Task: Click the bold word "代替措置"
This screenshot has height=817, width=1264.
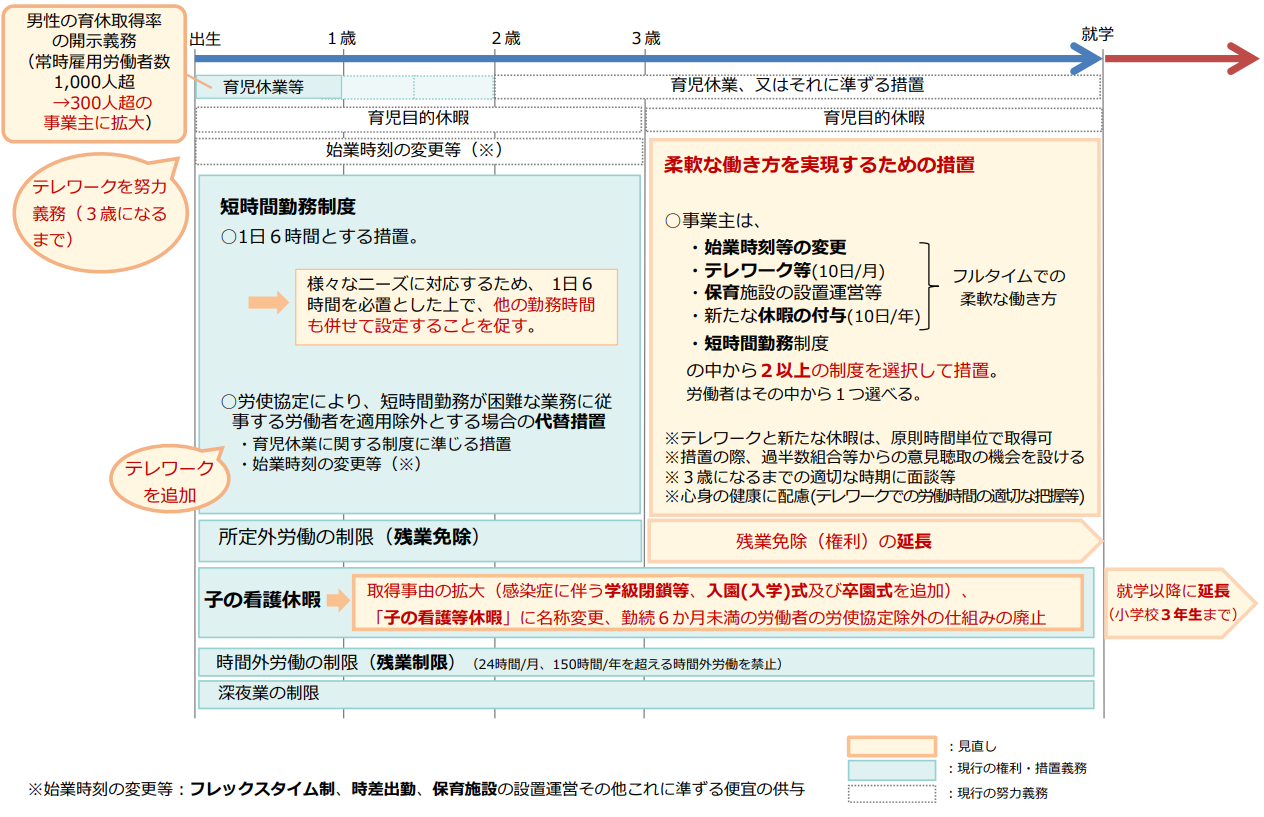Action: click(x=572, y=421)
